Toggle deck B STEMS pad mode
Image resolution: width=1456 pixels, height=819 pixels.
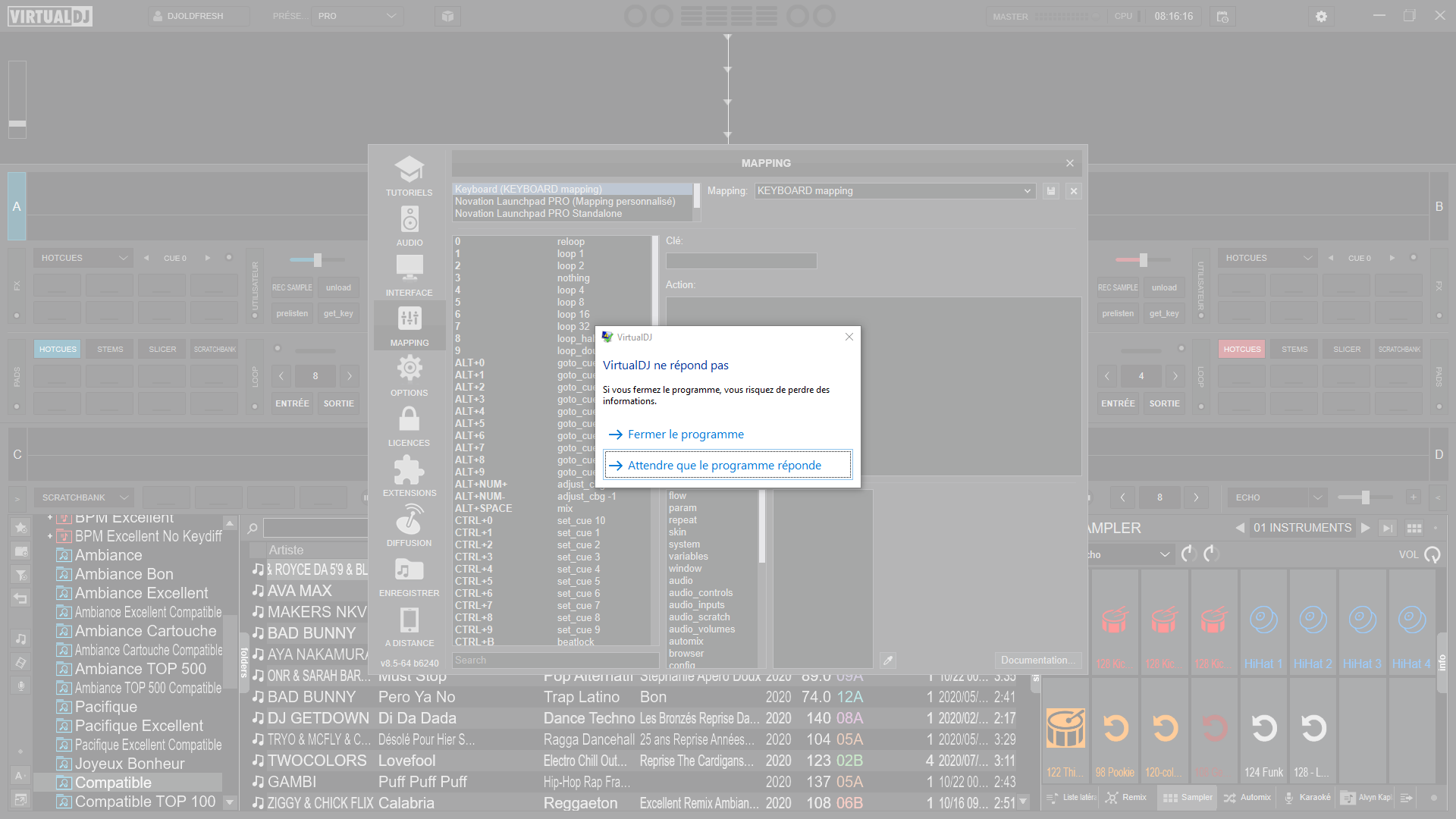(x=1294, y=349)
